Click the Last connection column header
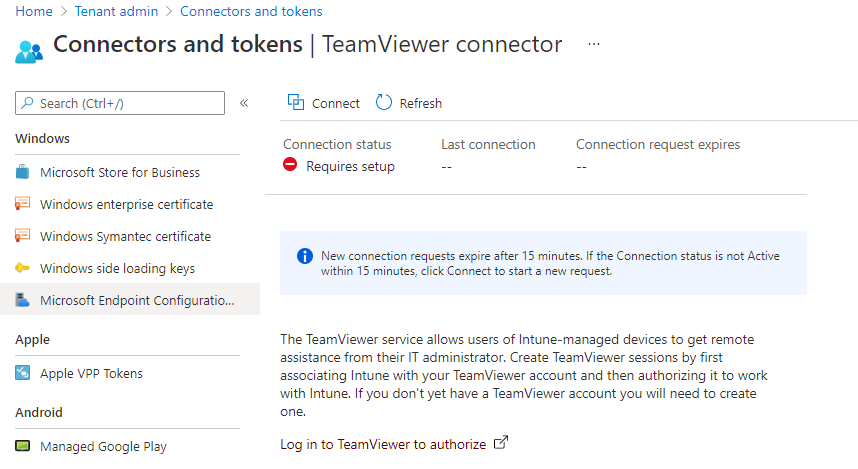858x469 pixels. click(488, 144)
